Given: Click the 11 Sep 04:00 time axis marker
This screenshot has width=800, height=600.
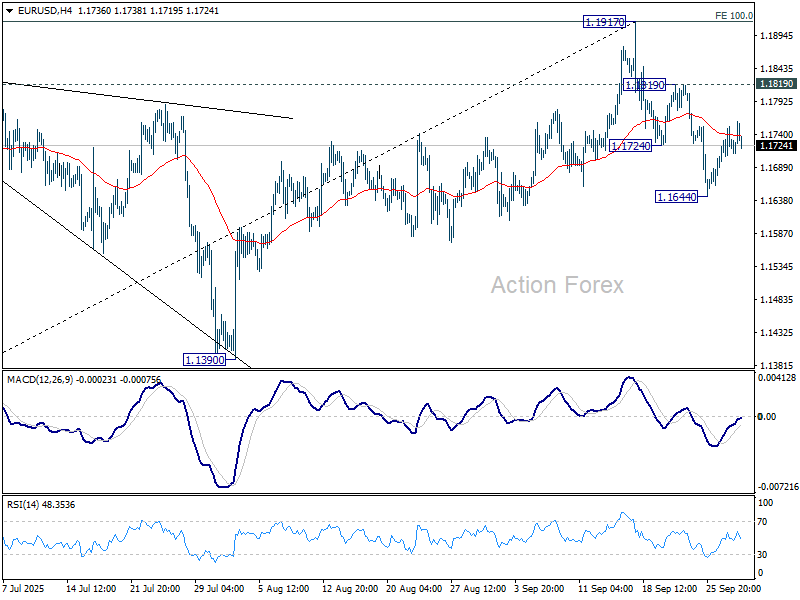Looking at the screenshot, I should (x=606, y=590).
